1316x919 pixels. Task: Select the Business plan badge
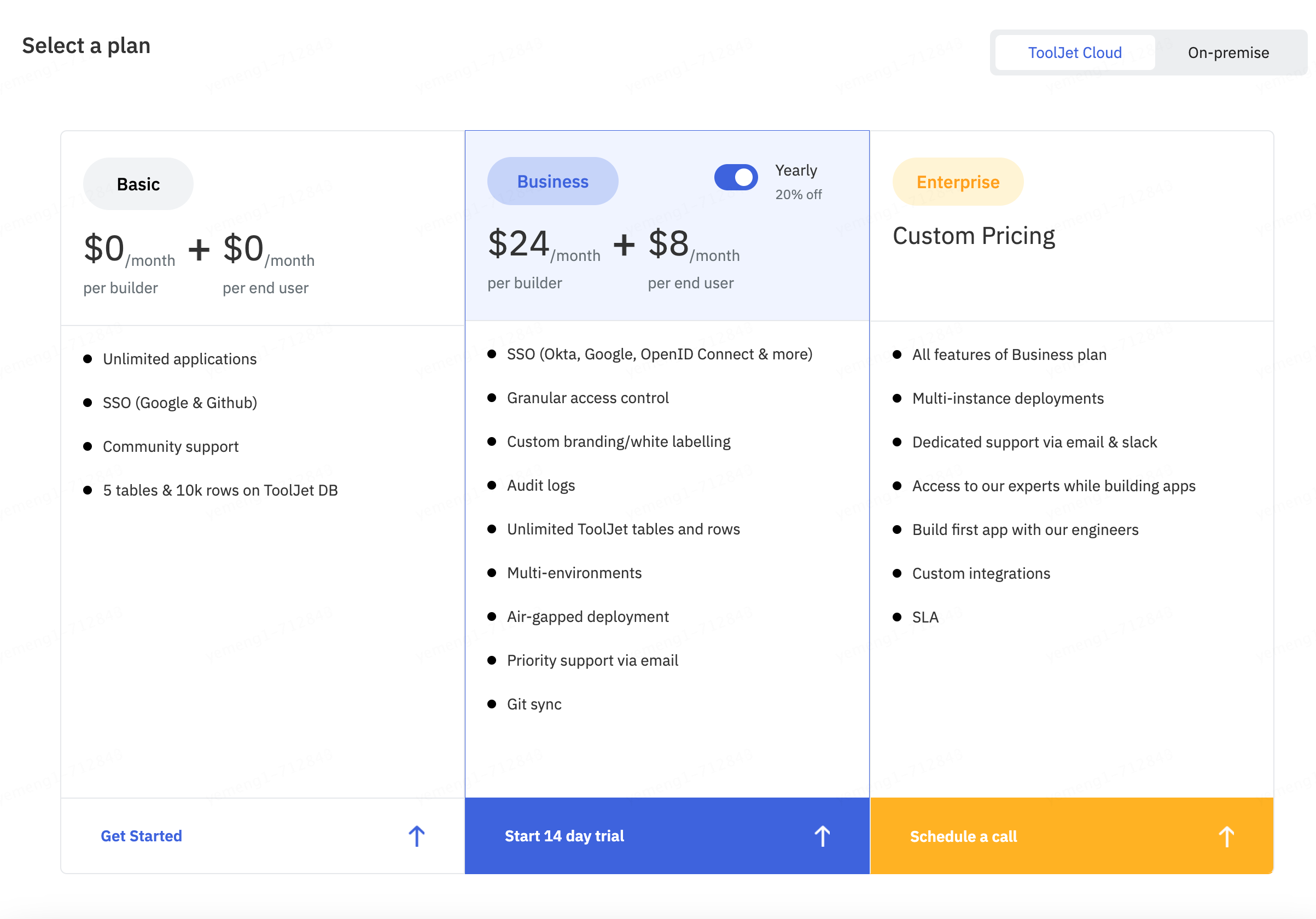(552, 182)
